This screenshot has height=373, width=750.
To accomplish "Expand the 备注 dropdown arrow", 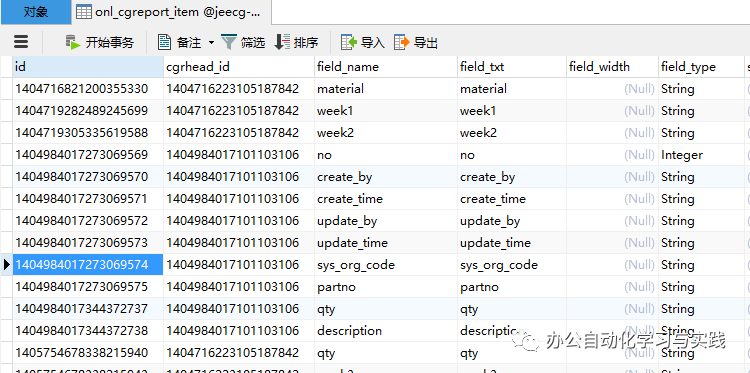I will pyautogui.click(x=211, y=43).
